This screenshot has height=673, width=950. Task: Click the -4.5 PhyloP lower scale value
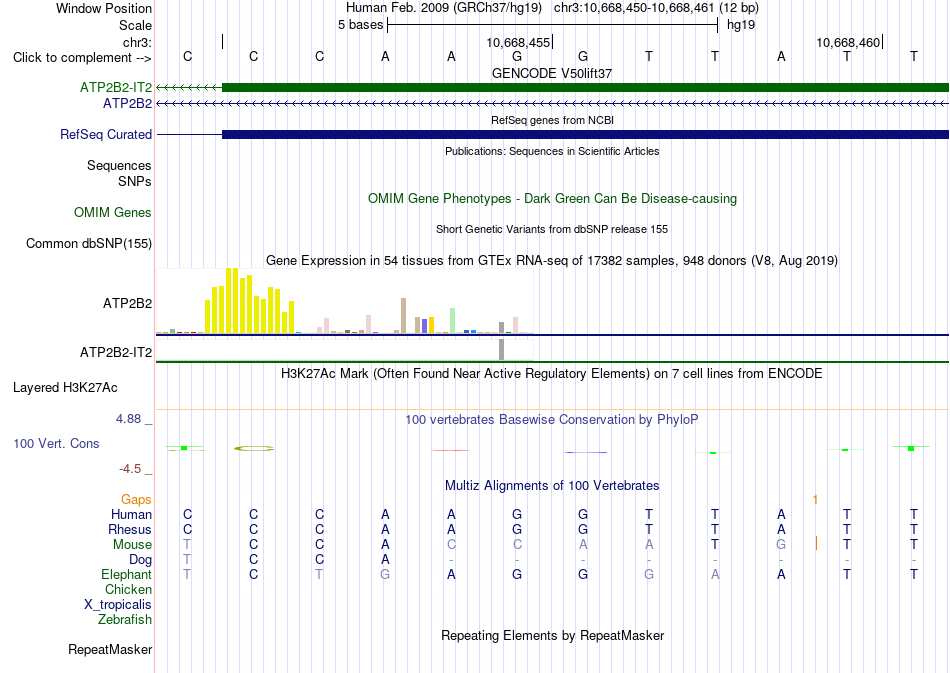pos(130,469)
